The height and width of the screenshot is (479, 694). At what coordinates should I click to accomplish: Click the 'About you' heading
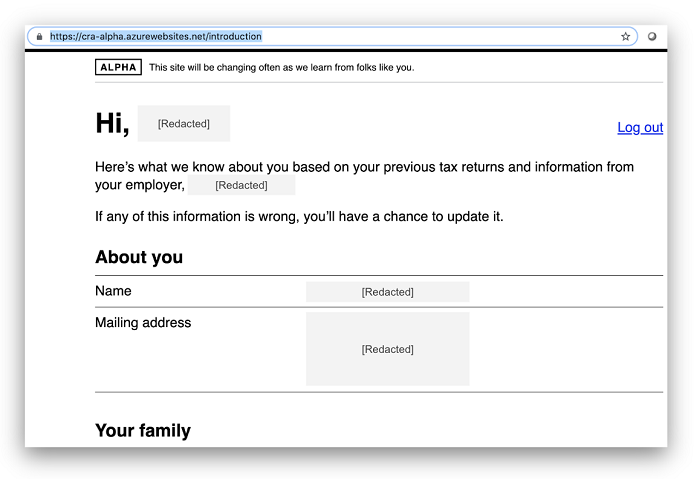coord(139,257)
